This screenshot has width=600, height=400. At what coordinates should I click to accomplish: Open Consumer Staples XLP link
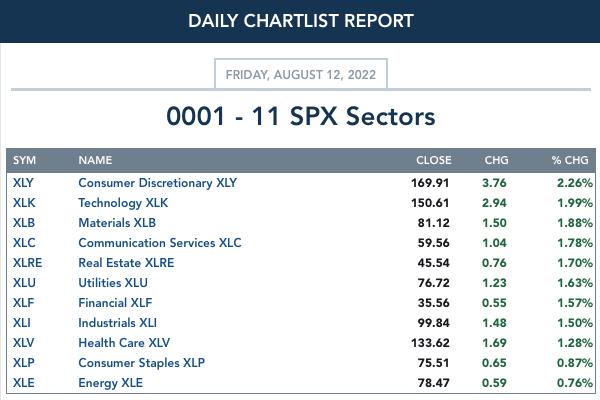141,362
